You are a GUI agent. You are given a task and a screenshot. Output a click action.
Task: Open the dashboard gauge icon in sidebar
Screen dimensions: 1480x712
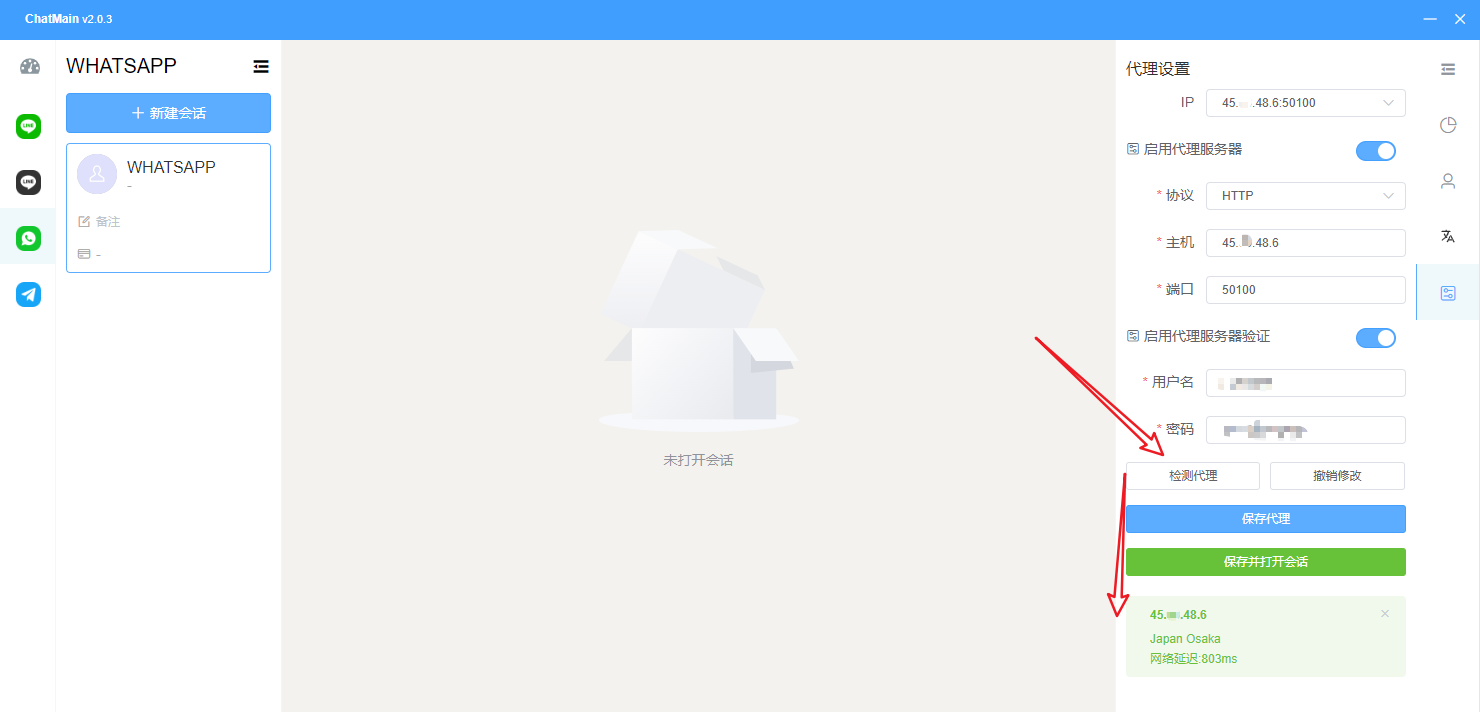[29, 68]
